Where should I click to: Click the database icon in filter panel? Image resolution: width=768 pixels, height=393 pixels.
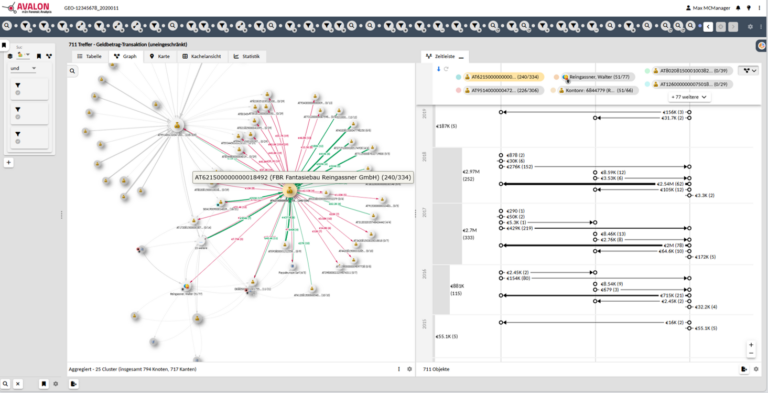click(x=10, y=56)
